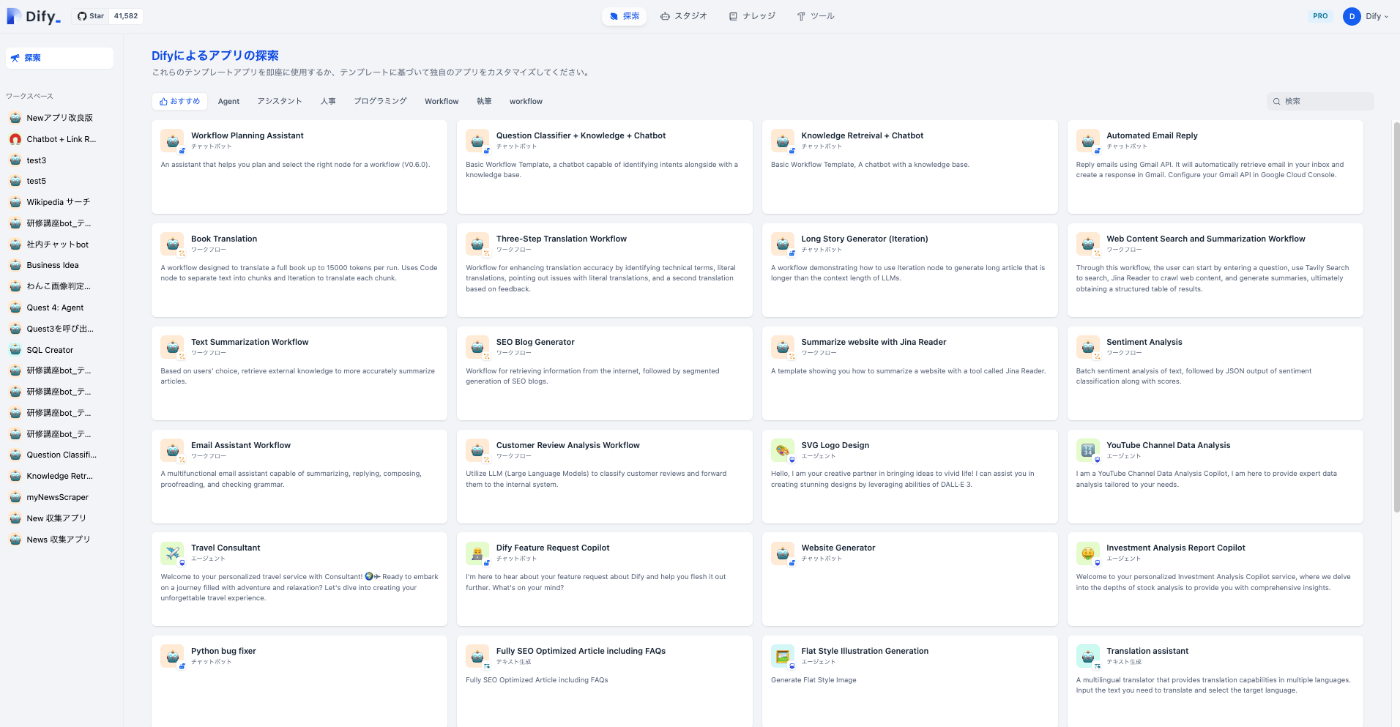This screenshot has height=727, width=1400.
Task: Open News 収集アプリ workspace app
Action: tap(59, 539)
